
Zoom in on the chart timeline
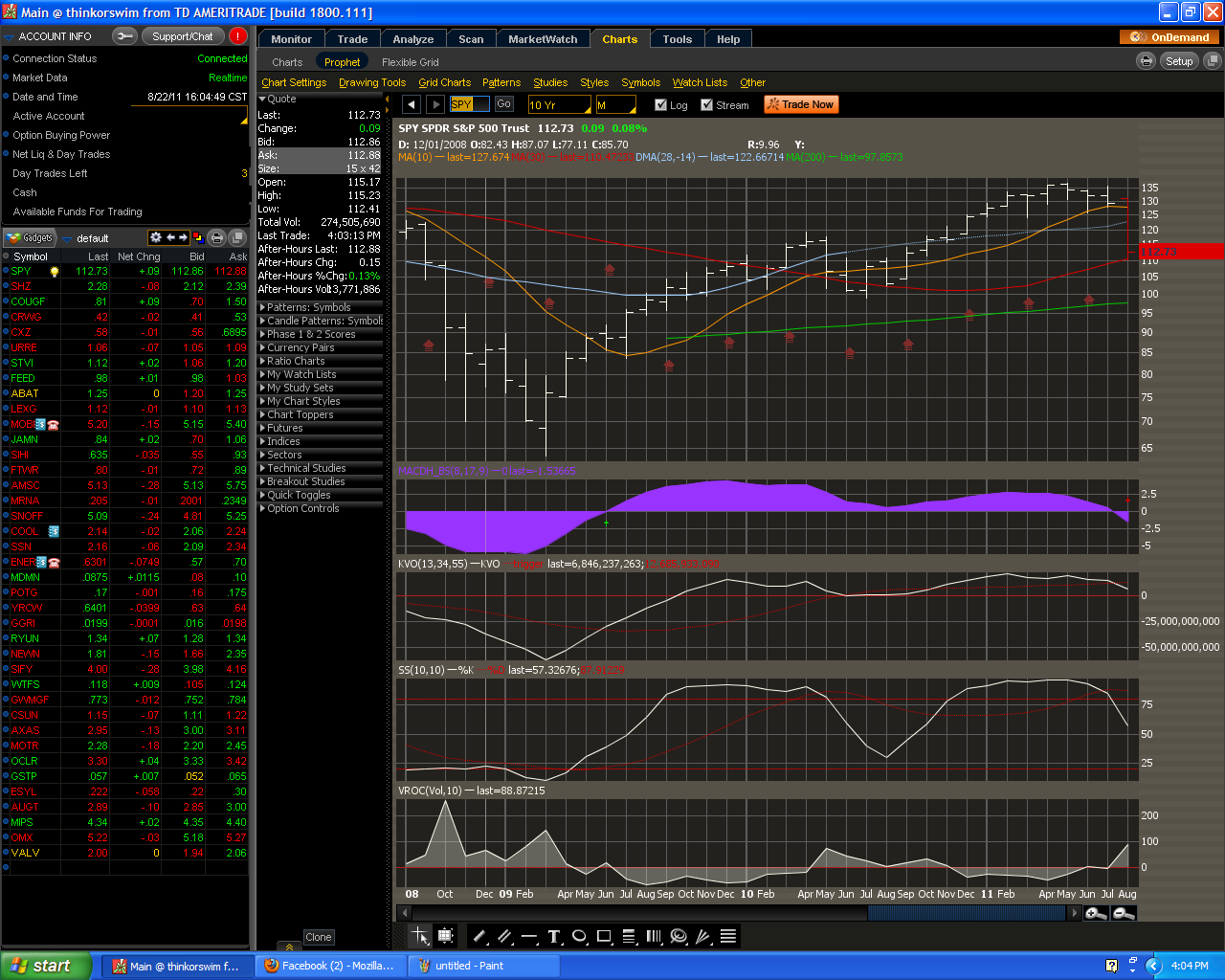[x=1097, y=913]
